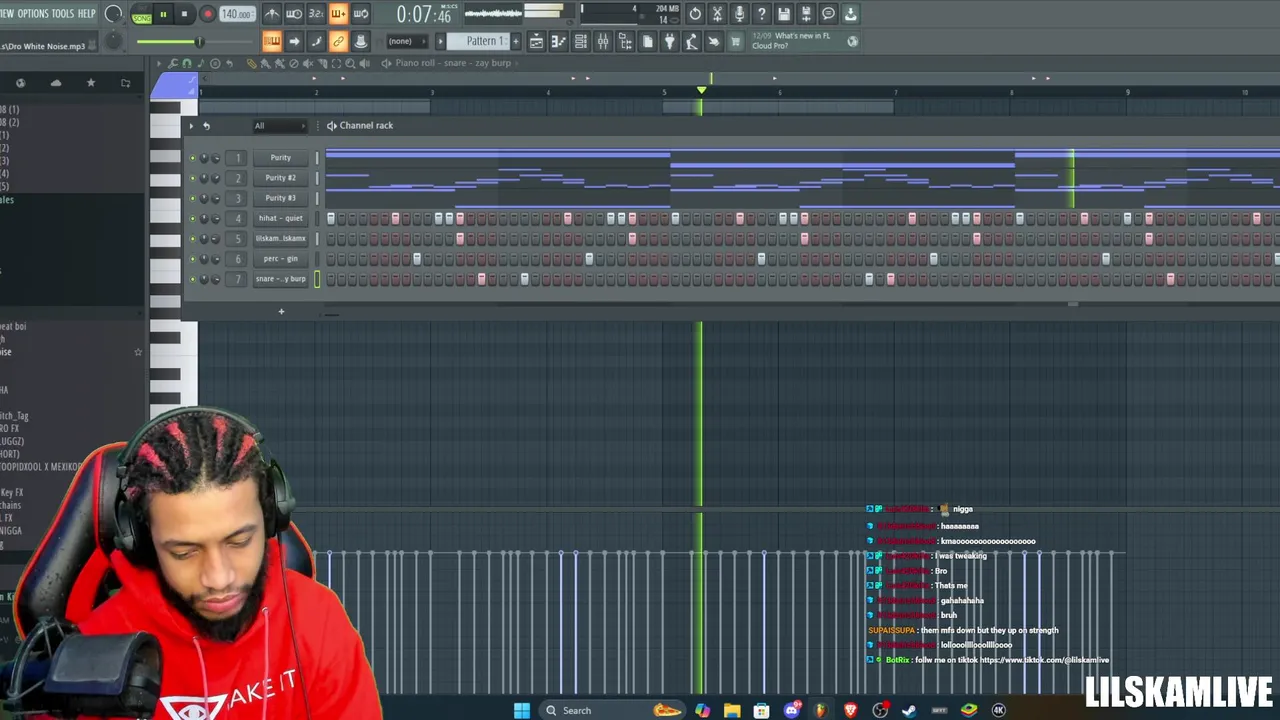The image size is (1280, 720).
Task: Toggle the metronome icon
Action: click(x=272, y=14)
